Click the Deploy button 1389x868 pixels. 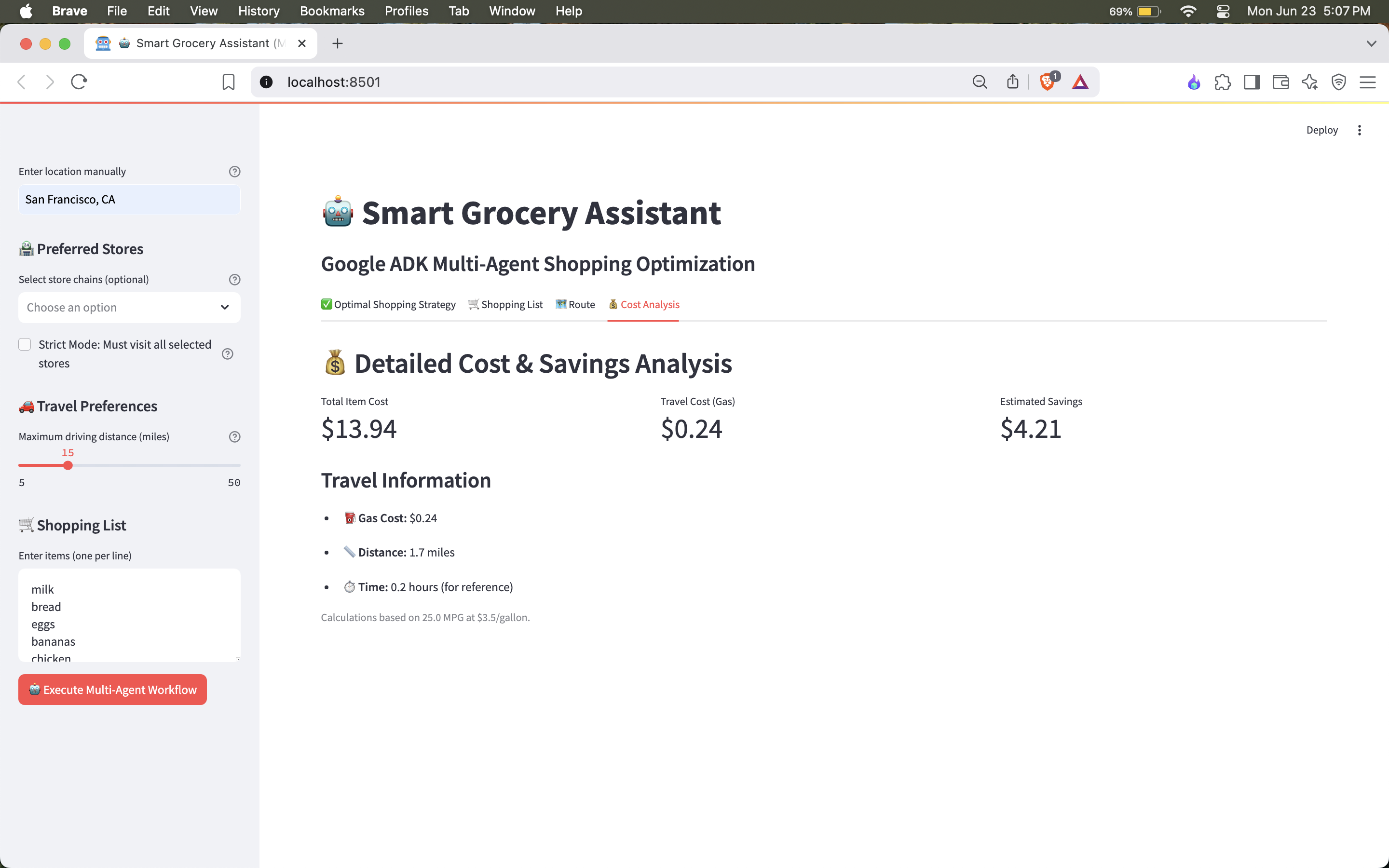pos(1321,130)
